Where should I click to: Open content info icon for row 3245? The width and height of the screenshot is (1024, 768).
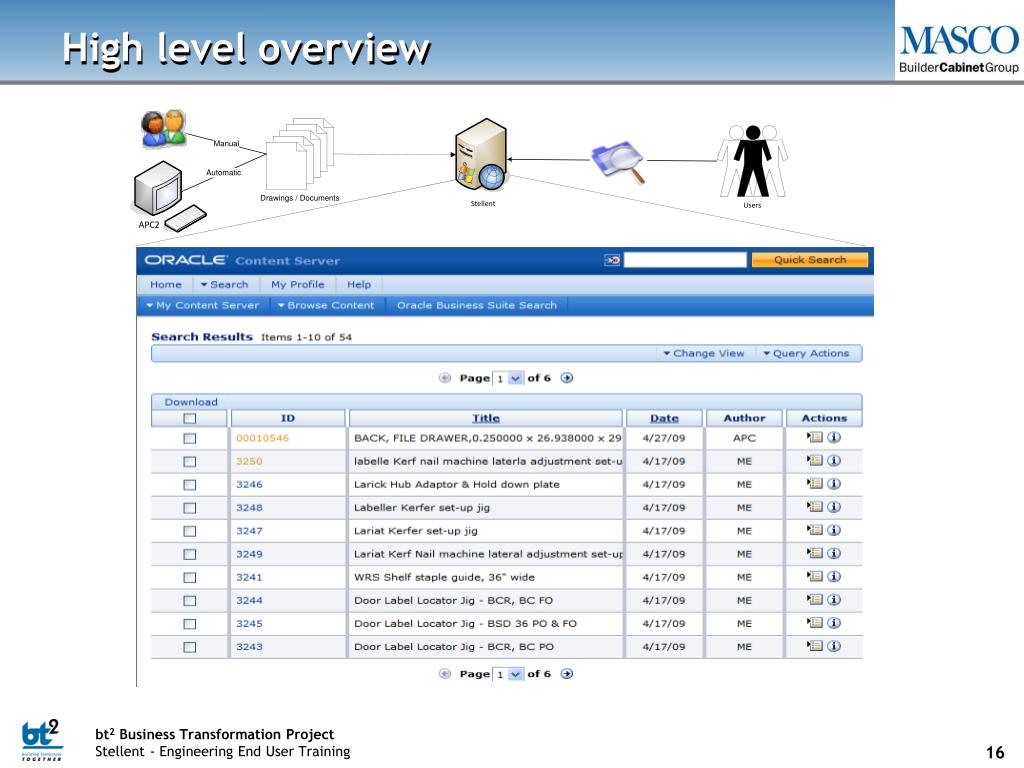834,623
